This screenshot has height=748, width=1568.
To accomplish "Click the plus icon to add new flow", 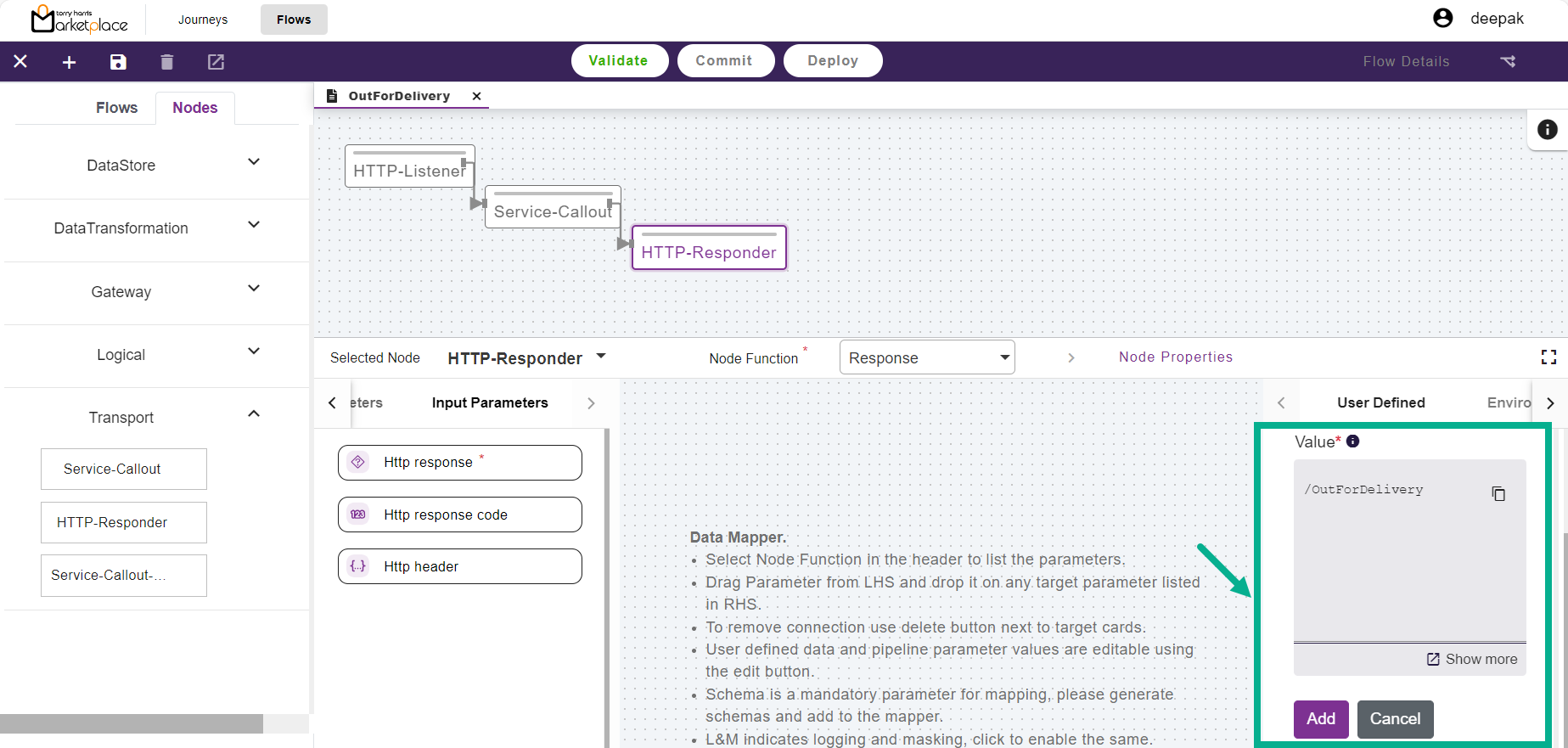I will pyautogui.click(x=70, y=62).
